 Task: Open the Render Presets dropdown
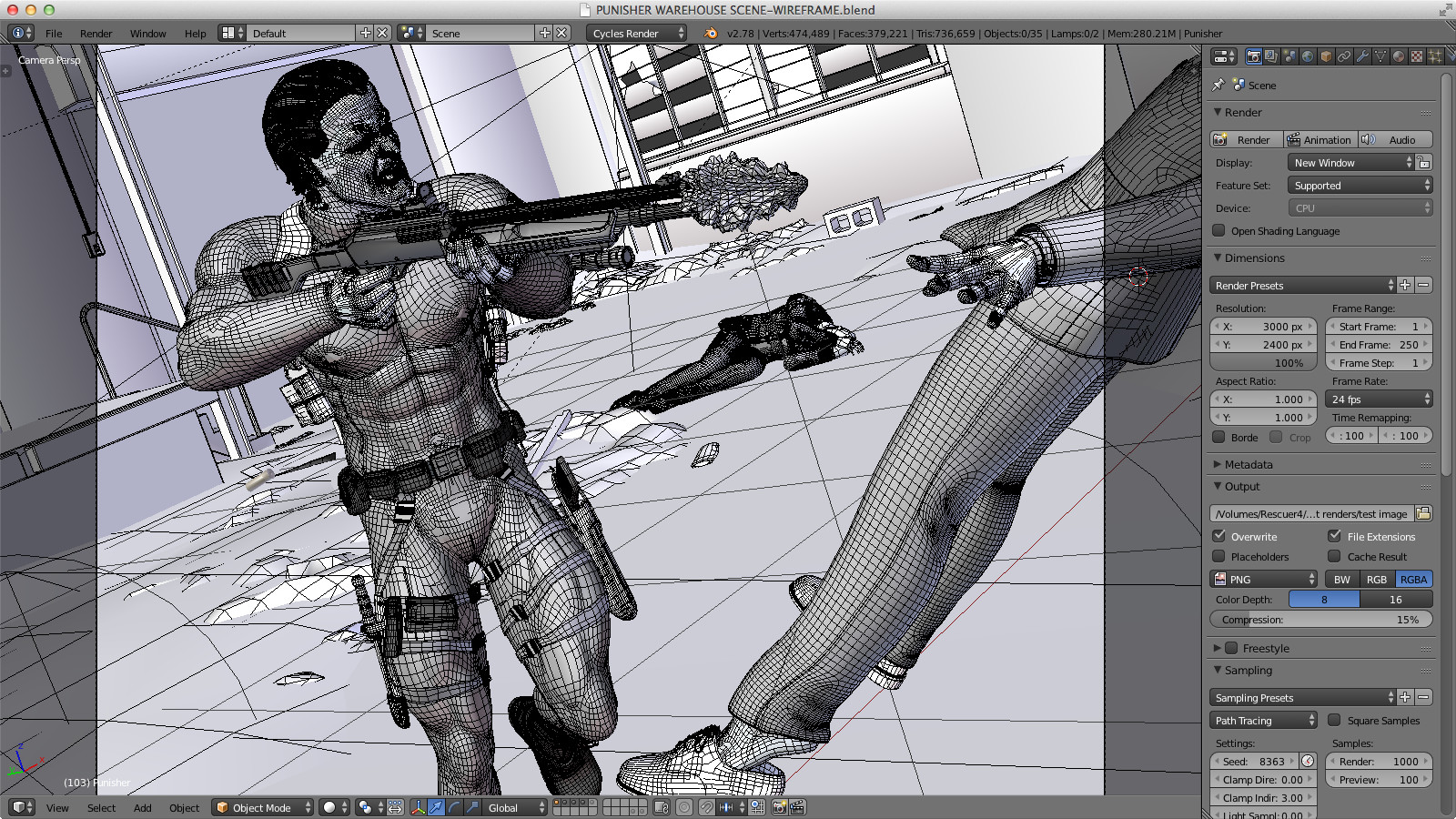click(1303, 285)
